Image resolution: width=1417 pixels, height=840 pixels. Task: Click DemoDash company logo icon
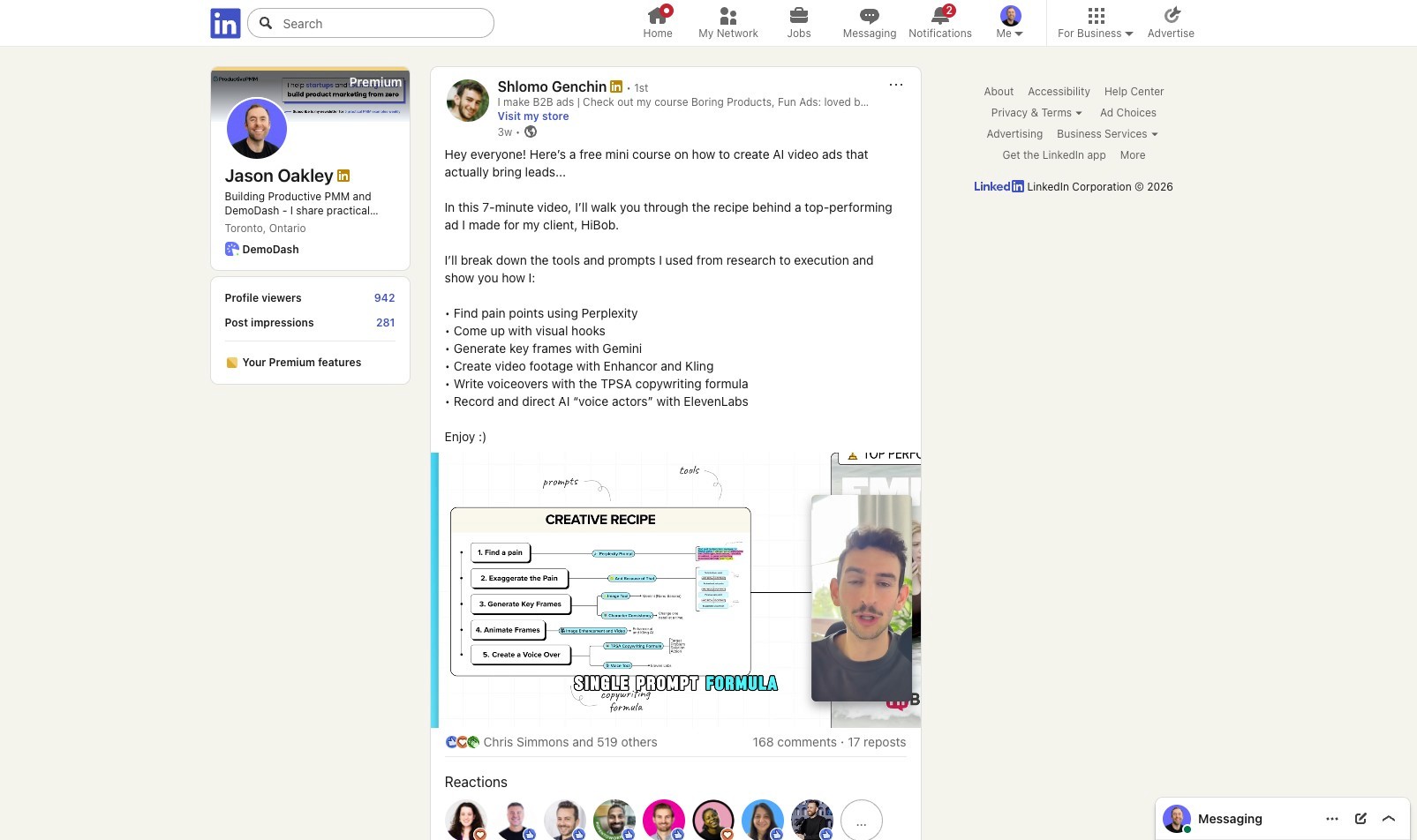[231, 249]
